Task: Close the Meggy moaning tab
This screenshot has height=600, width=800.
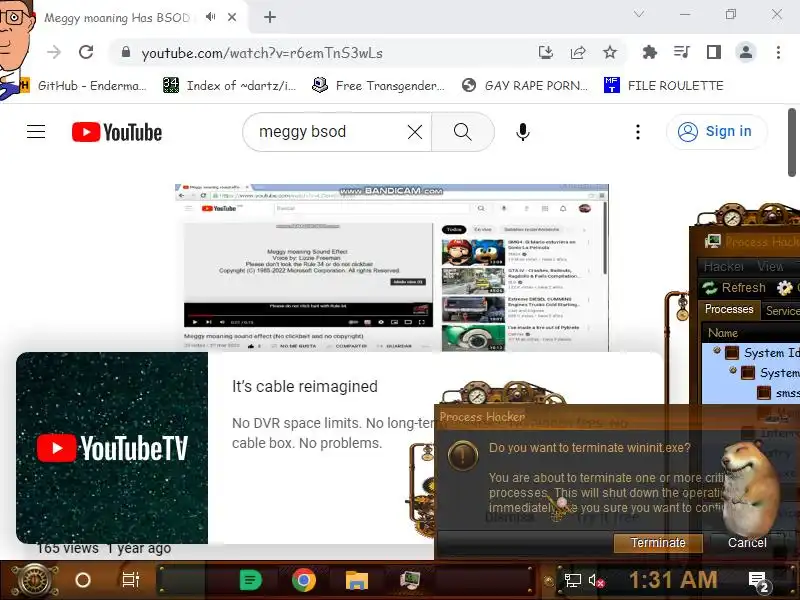Action: (232, 17)
